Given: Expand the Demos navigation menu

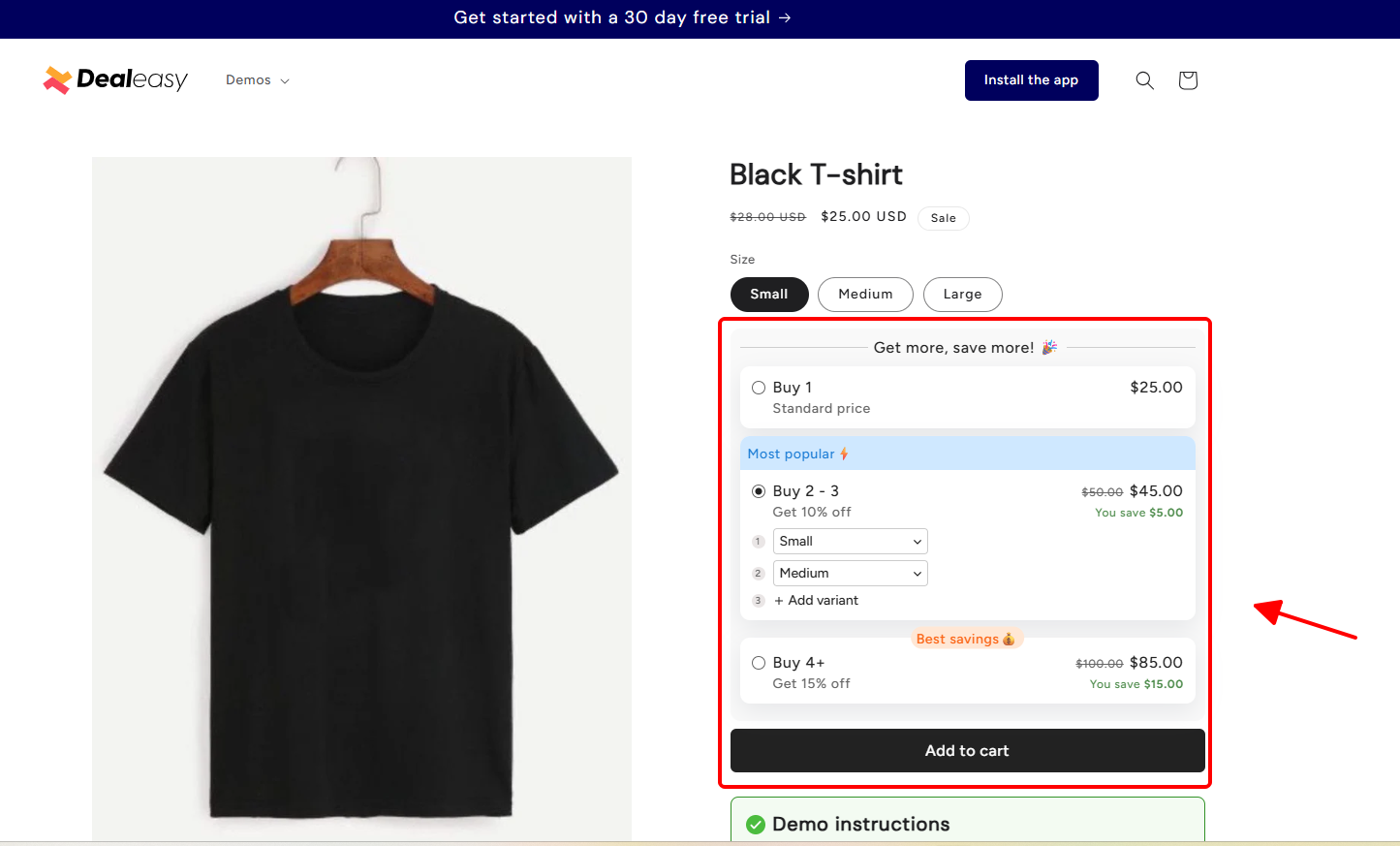Looking at the screenshot, I should coord(257,80).
